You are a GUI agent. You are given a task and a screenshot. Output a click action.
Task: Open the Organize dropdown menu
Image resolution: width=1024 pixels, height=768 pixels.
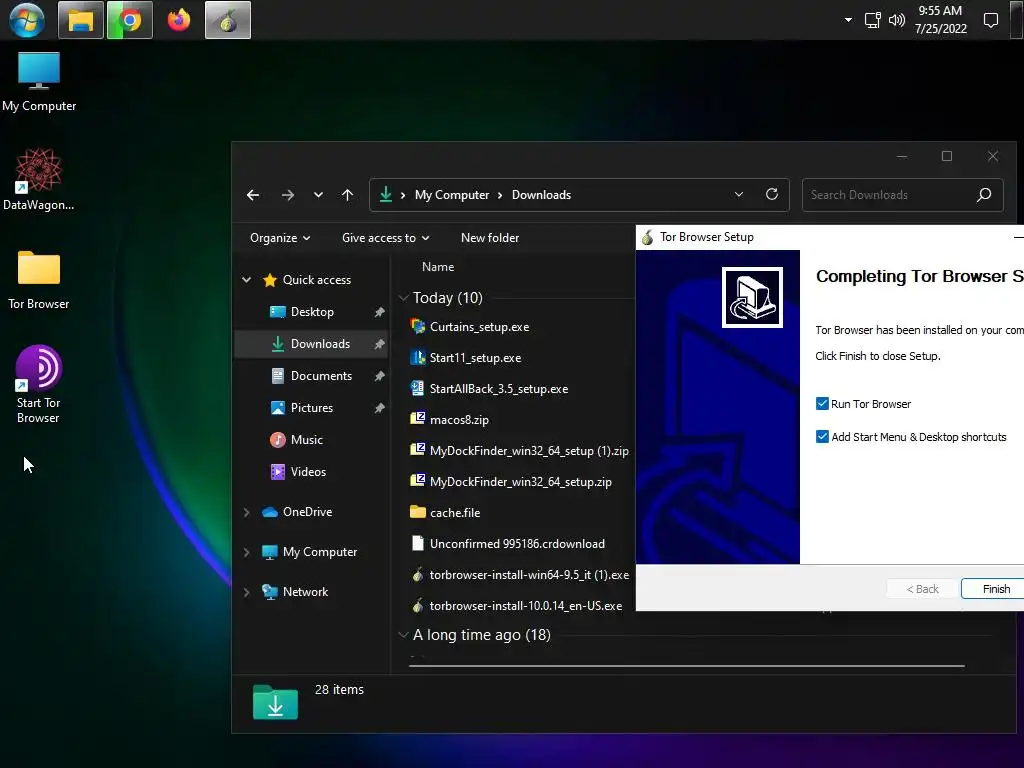pyautogui.click(x=280, y=238)
